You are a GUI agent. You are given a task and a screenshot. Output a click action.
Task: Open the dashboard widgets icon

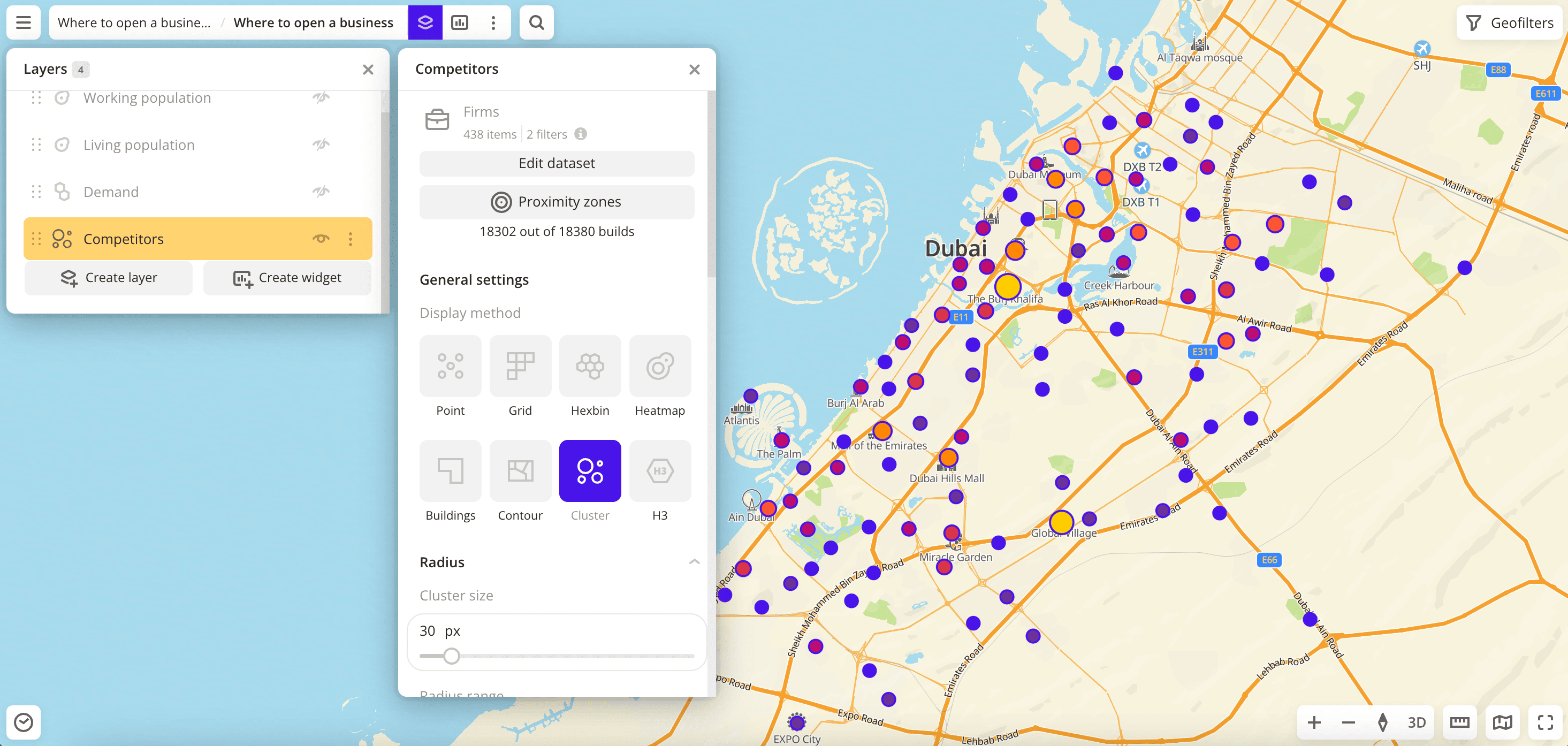(x=460, y=22)
